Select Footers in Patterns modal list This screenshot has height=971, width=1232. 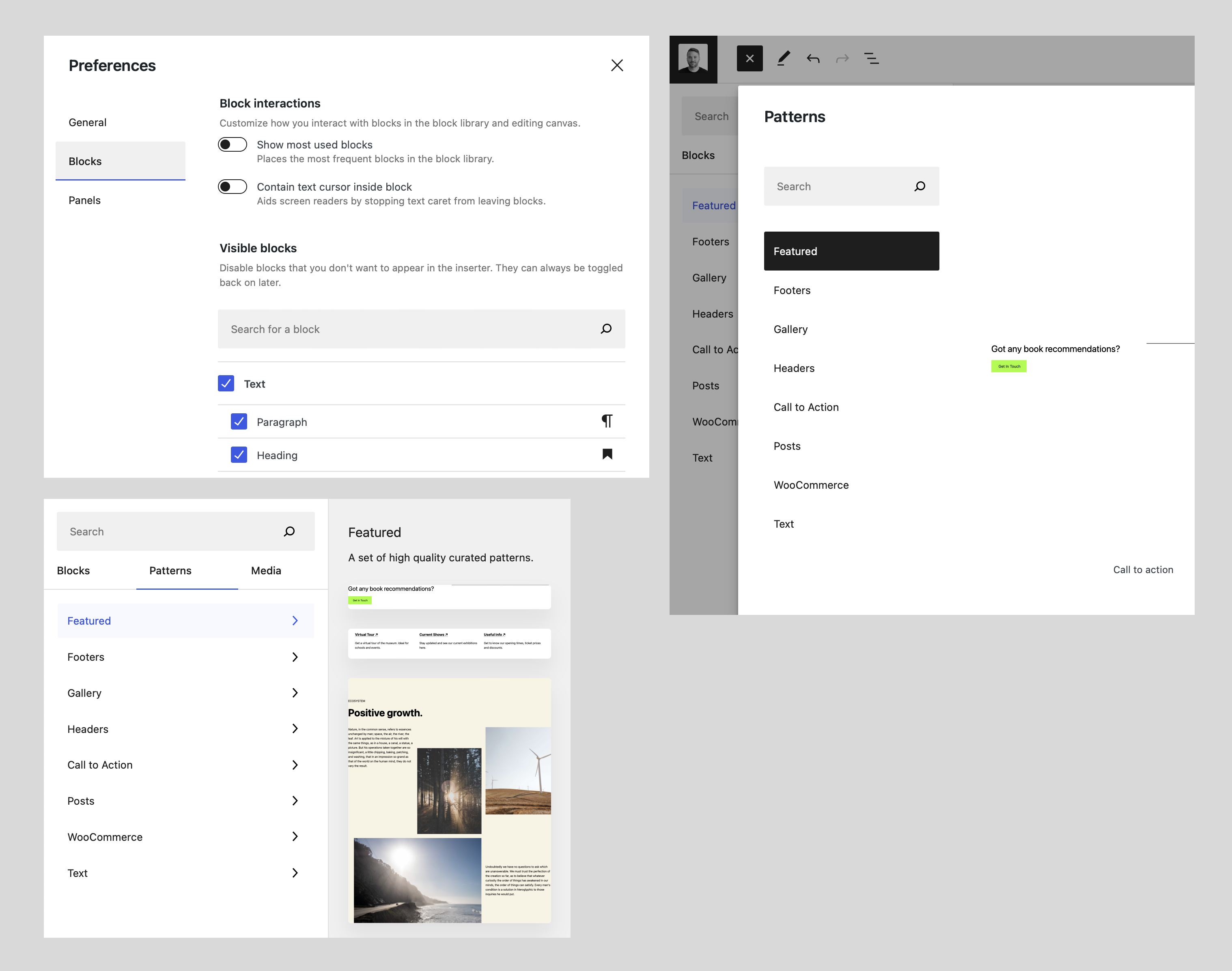(x=851, y=290)
